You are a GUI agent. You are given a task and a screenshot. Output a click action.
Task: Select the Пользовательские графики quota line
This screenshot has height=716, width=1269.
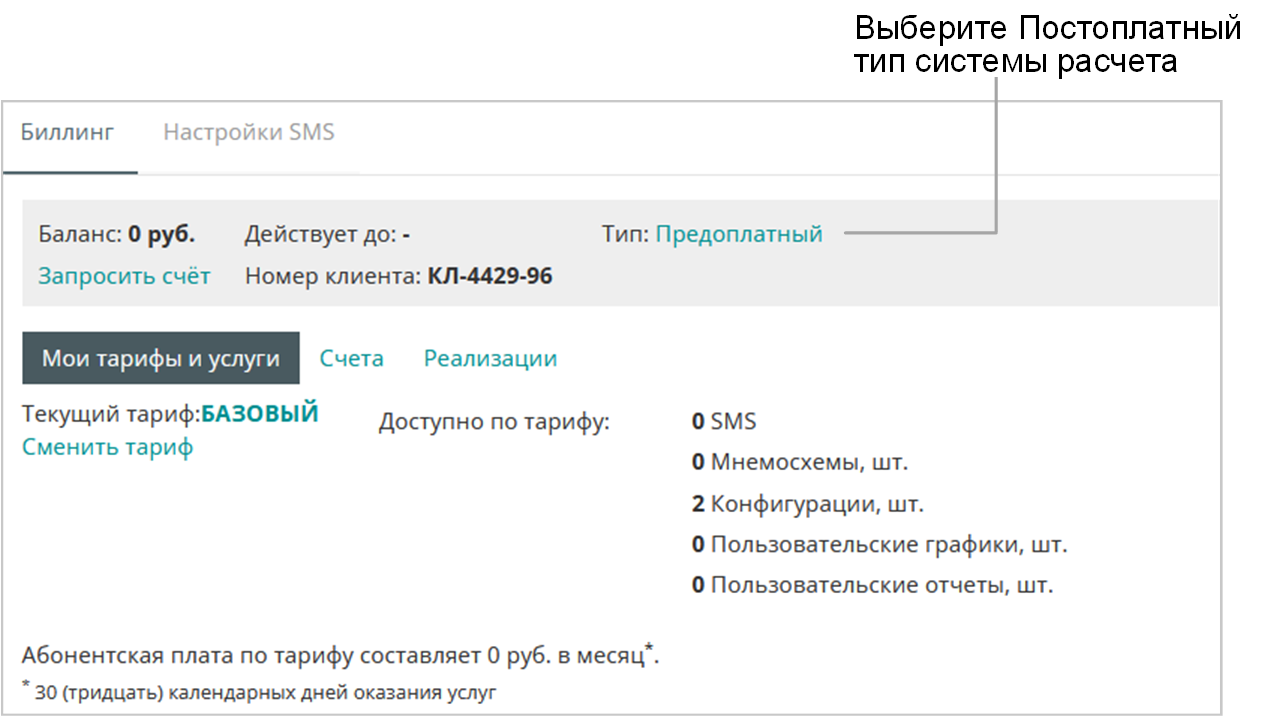coord(879,545)
